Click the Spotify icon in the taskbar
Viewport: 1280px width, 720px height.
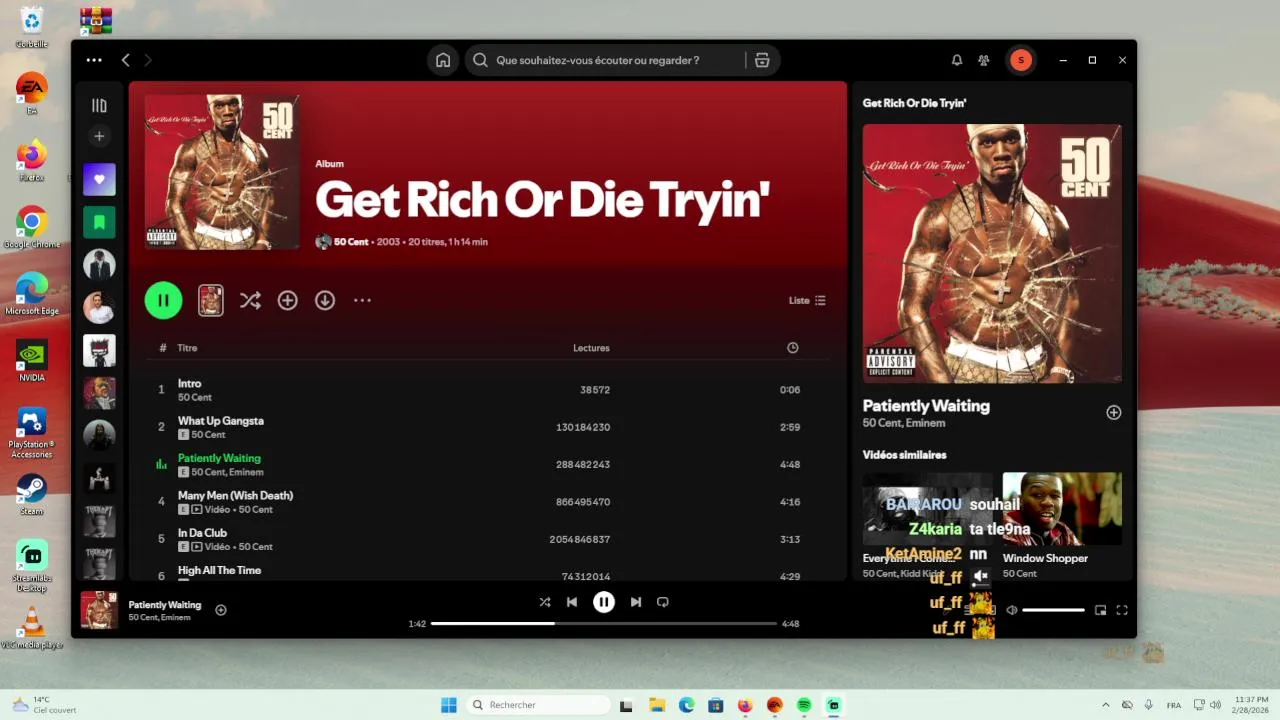(804, 705)
